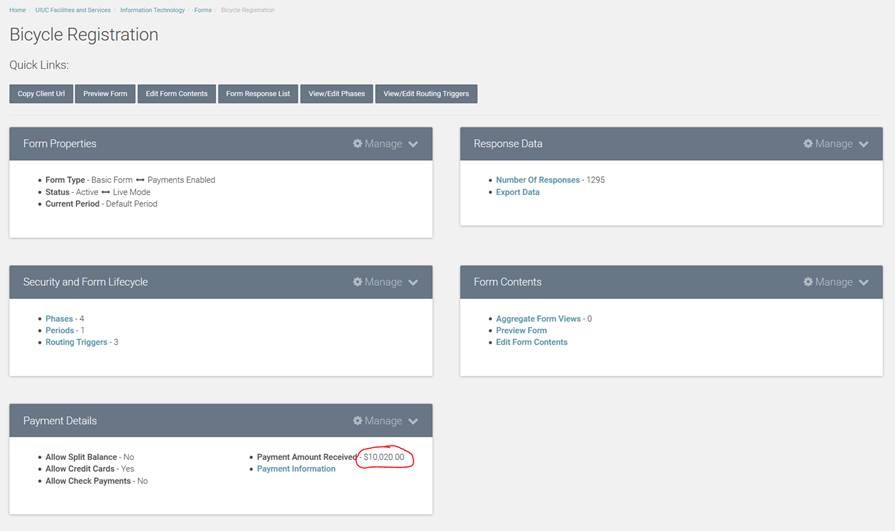Go to Home in breadcrumb

(17, 10)
